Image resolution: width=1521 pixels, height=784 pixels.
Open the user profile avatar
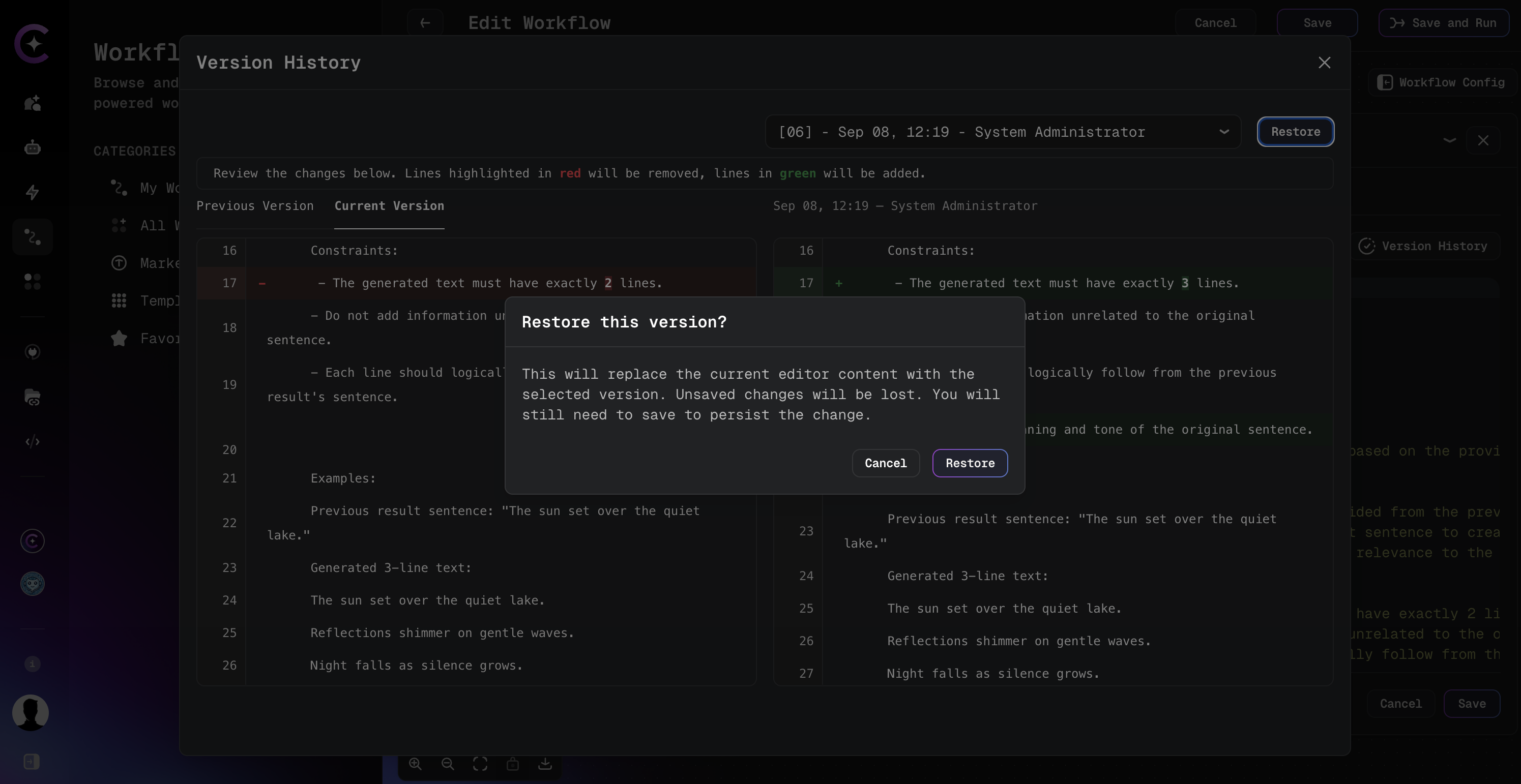[x=31, y=713]
